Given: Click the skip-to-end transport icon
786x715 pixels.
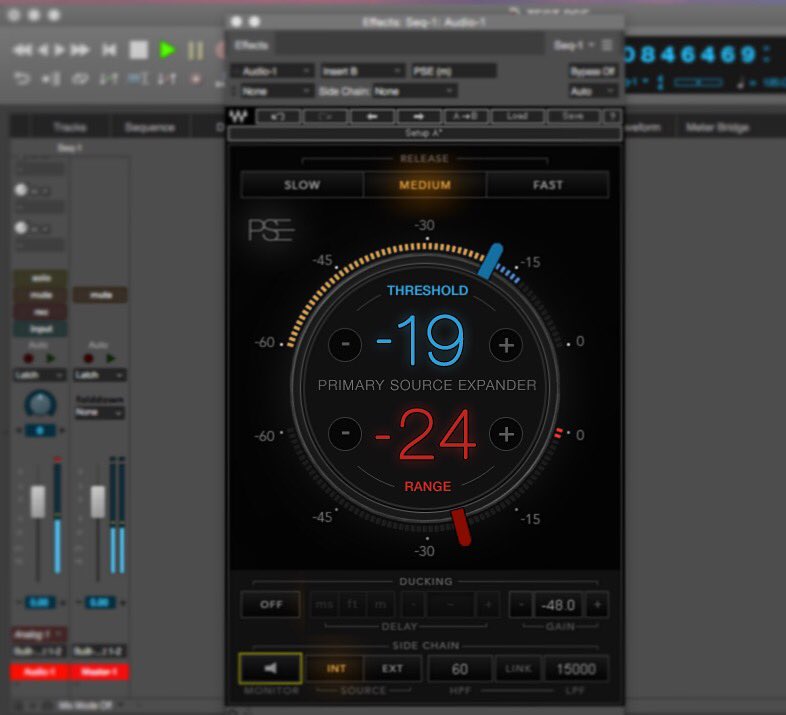Looking at the screenshot, I should pyautogui.click(x=109, y=50).
